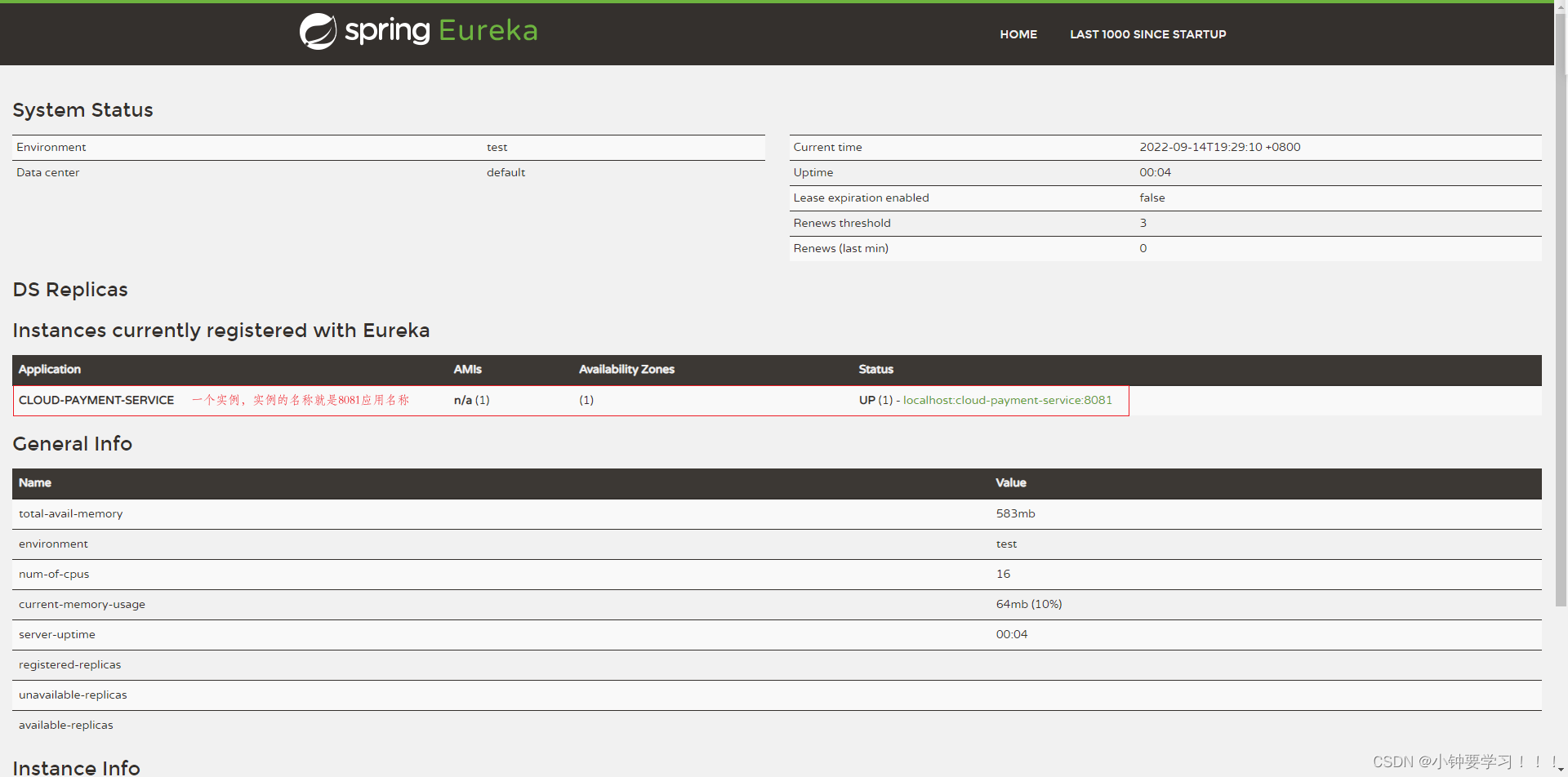This screenshot has height=777, width=1568.
Task: Click the vertical scrollbar thumb
Action: [1561, 310]
